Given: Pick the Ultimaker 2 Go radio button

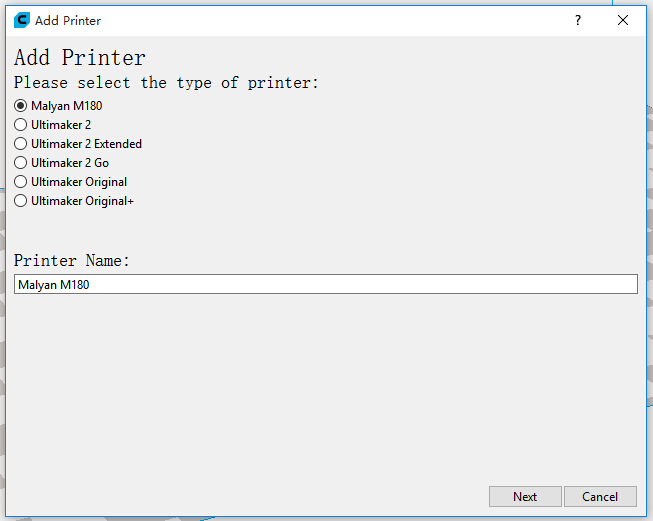Looking at the screenshot, I should 21,163.
